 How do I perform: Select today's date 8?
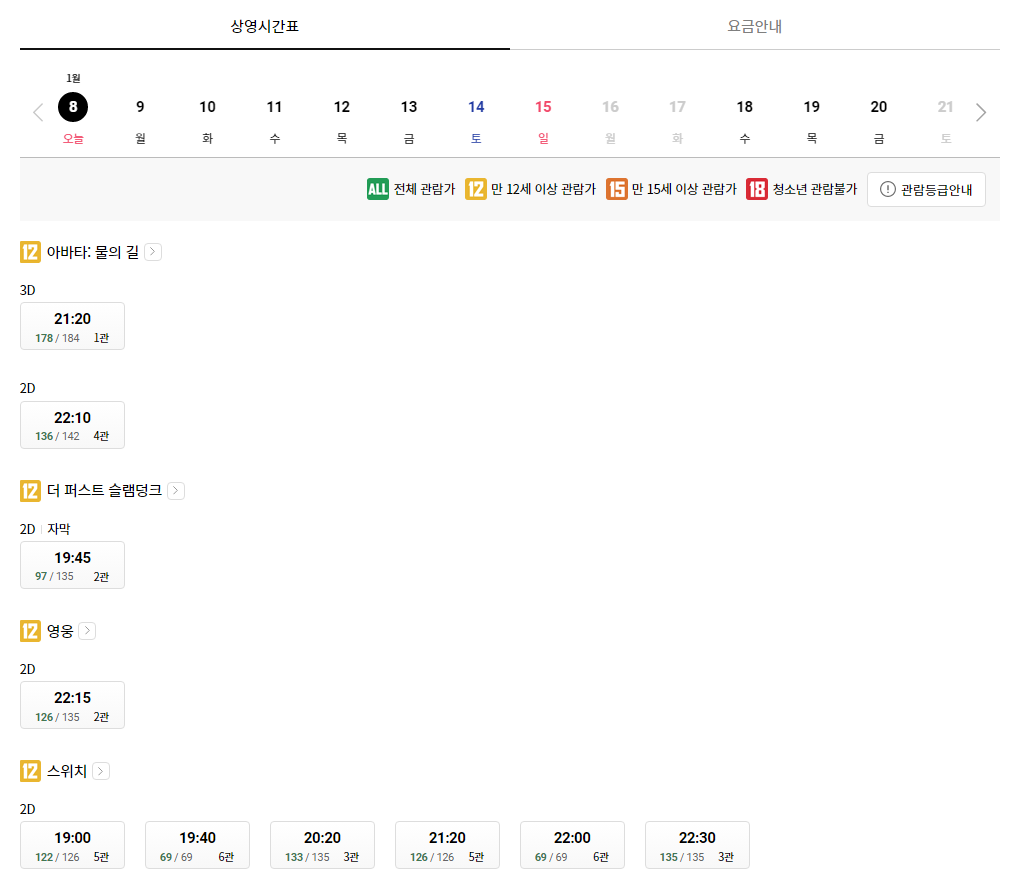click(x=73, y=107)
